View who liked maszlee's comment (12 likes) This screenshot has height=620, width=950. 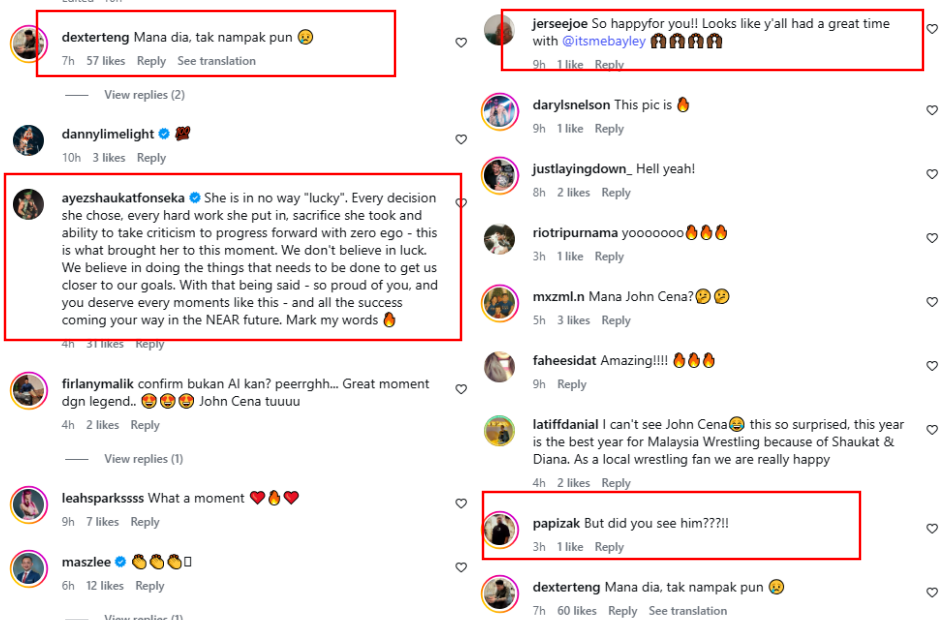pos(105,586)
